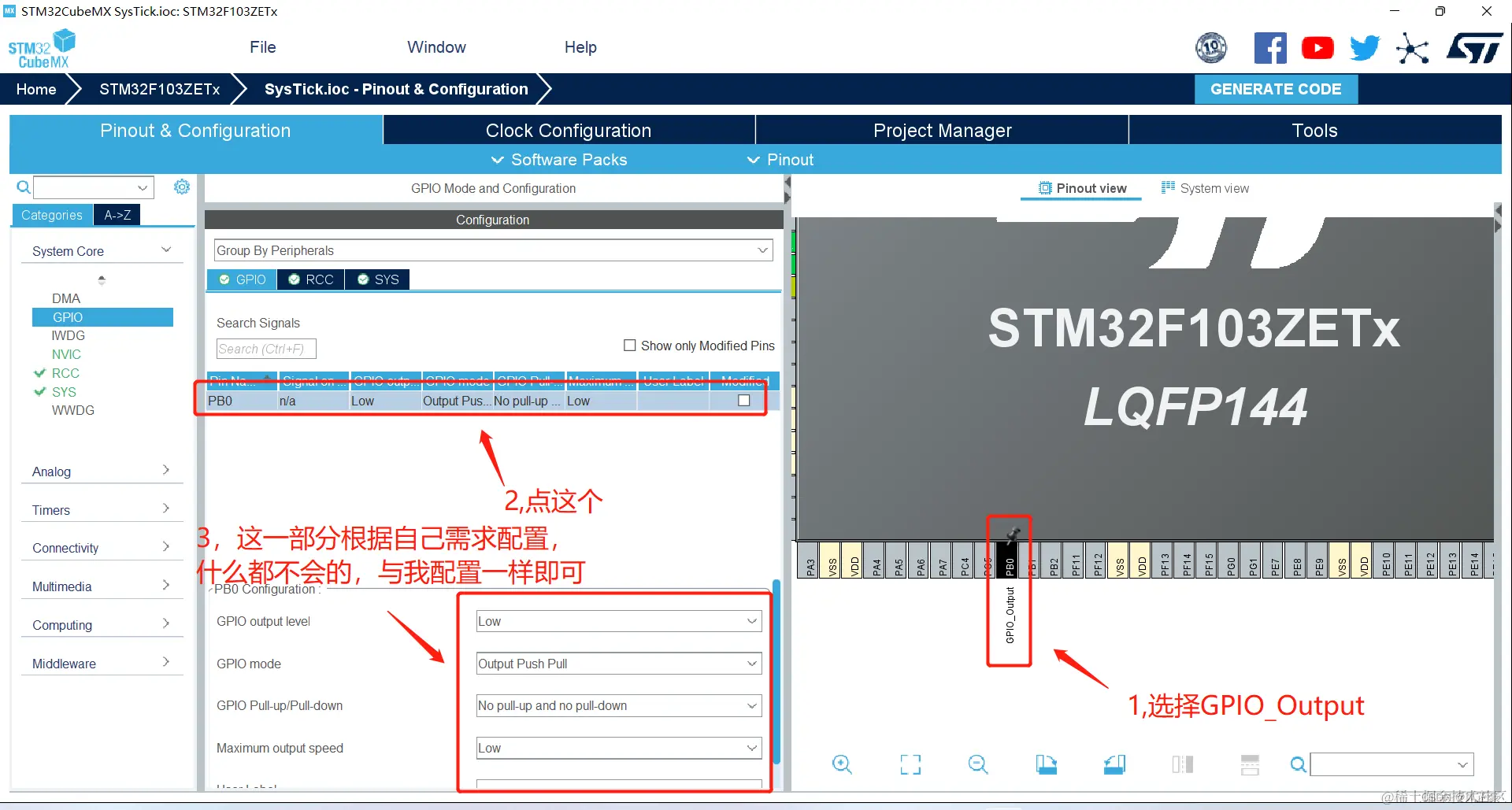Image resolution: width=1512 pixels, height=810 pixels.
Task: Click the split vertical view icon
Action: click(1182, 764)
